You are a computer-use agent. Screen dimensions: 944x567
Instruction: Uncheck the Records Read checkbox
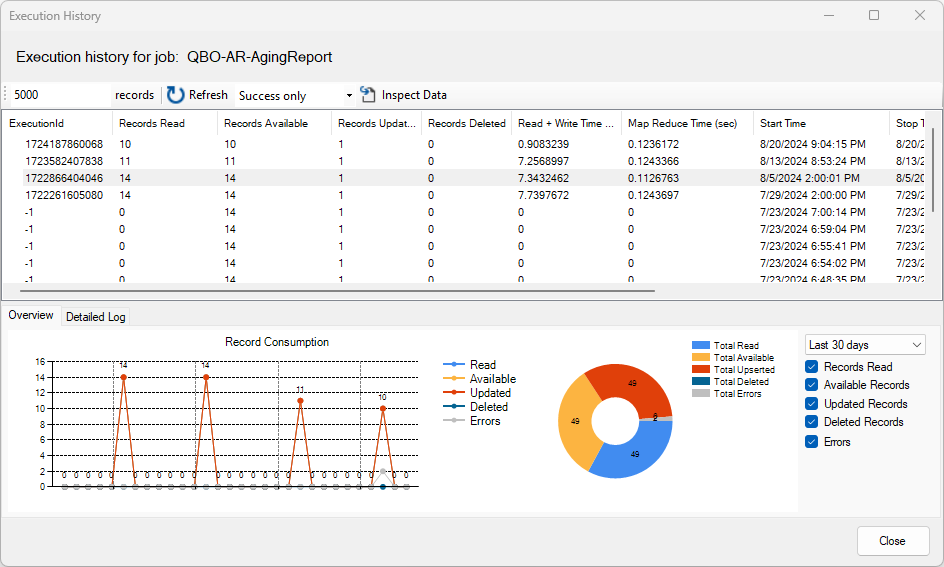(812, 367)
